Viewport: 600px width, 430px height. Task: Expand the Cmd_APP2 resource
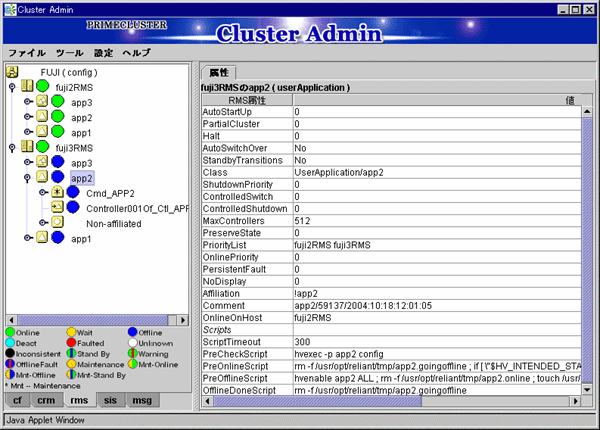[43, 192]
